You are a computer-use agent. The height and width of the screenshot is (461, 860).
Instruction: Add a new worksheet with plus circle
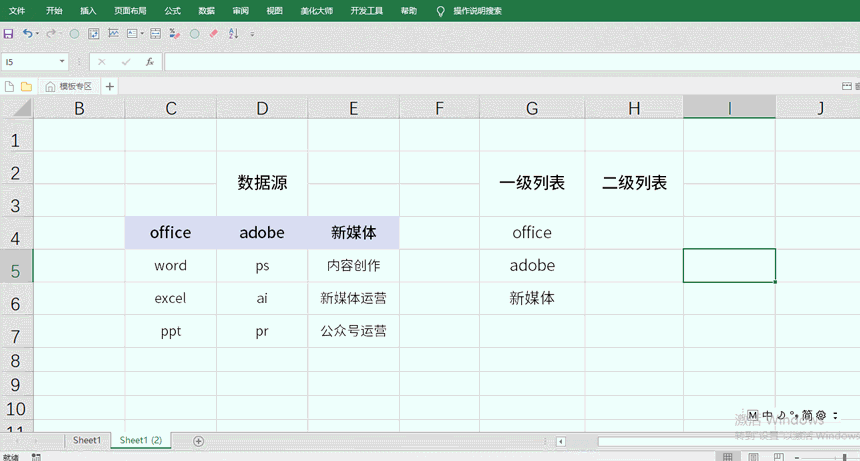coord(199,441)
